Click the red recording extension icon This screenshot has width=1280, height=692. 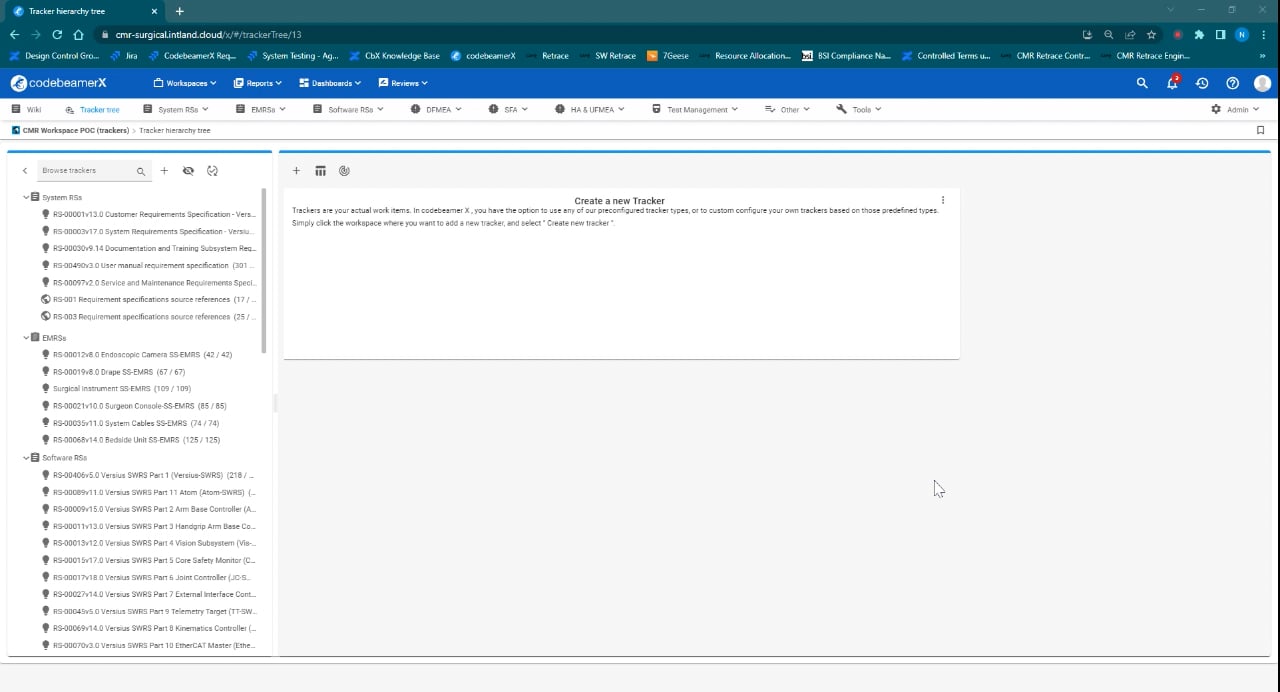click(x=1178, y=34)
